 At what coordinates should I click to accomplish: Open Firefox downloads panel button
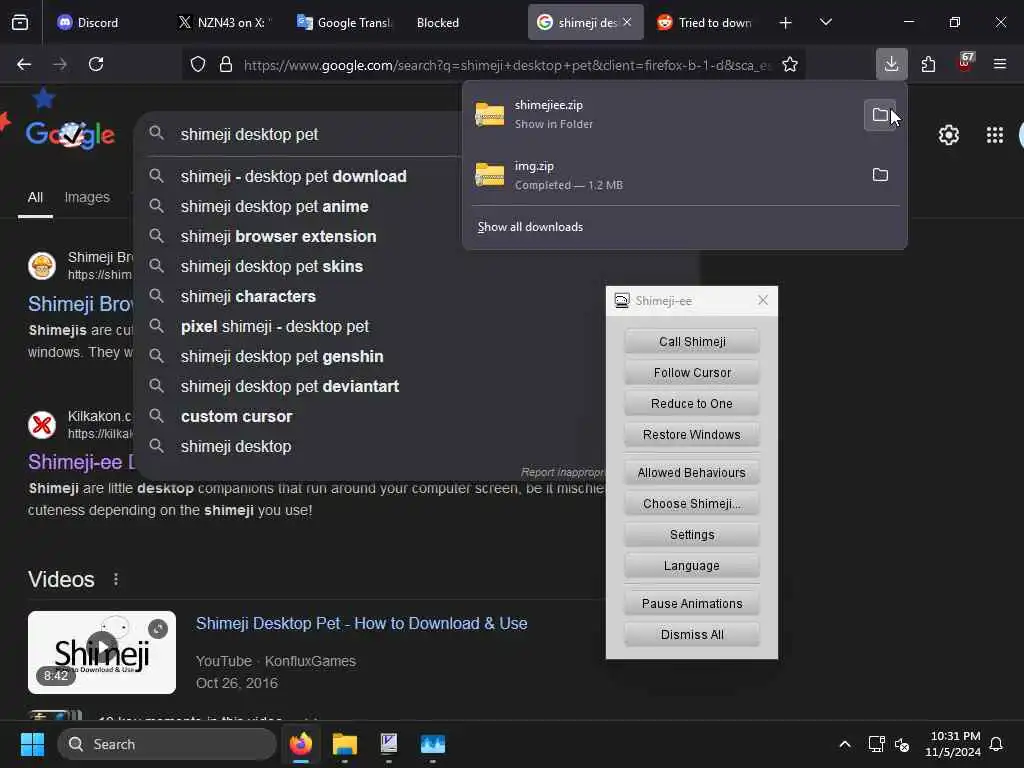point(891,64)
